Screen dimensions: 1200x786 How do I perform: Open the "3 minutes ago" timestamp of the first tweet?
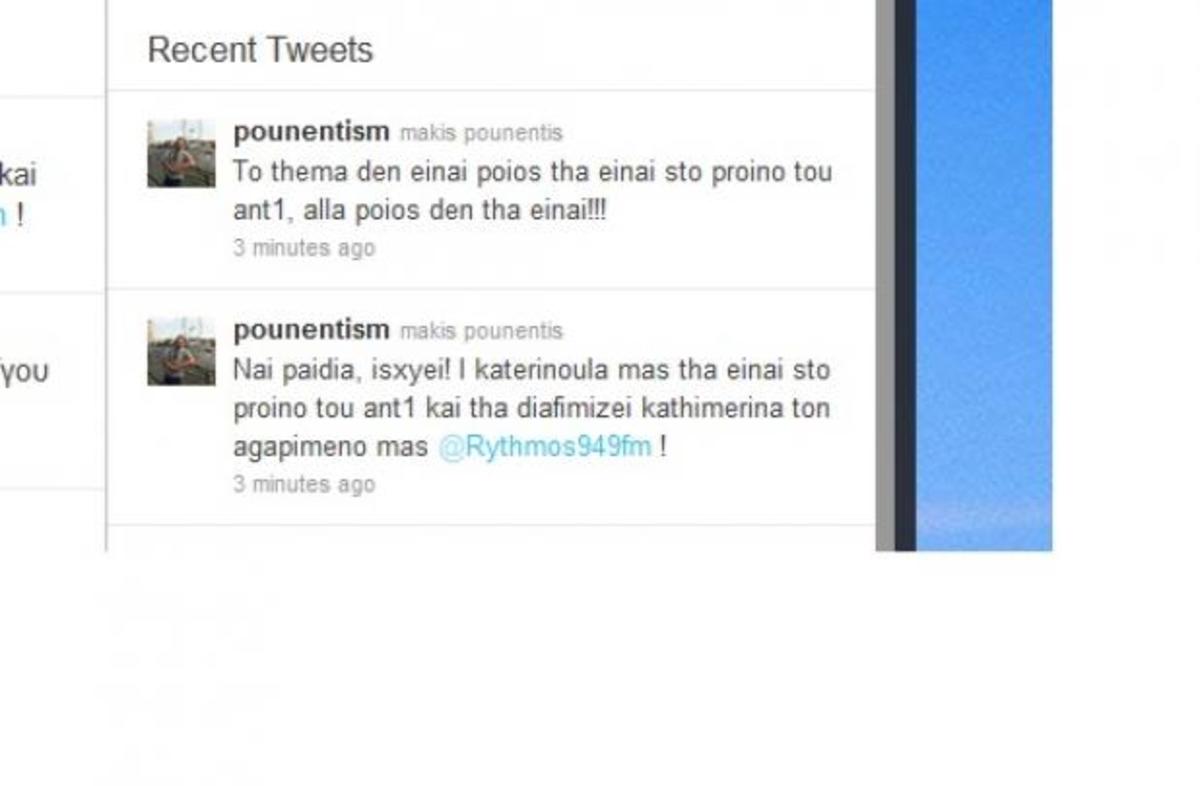[304, 248]
